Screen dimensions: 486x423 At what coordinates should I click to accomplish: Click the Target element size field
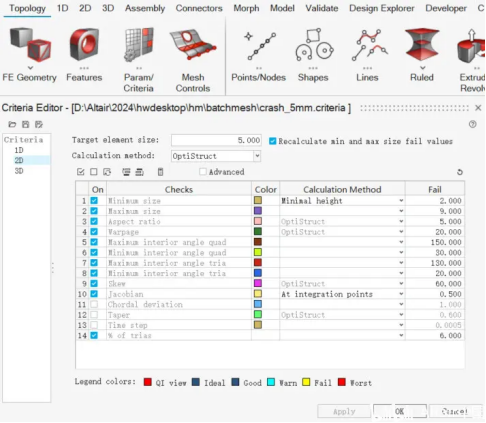[216, 140]
